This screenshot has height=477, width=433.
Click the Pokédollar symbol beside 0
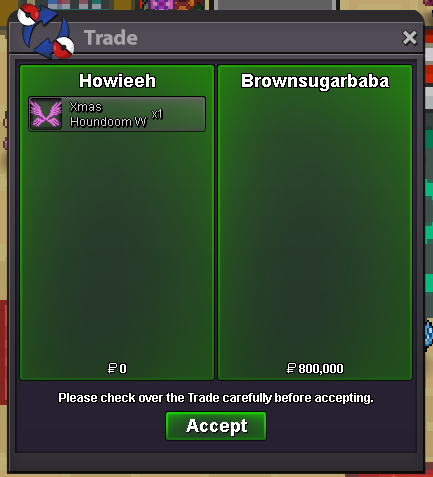(112, 368)
